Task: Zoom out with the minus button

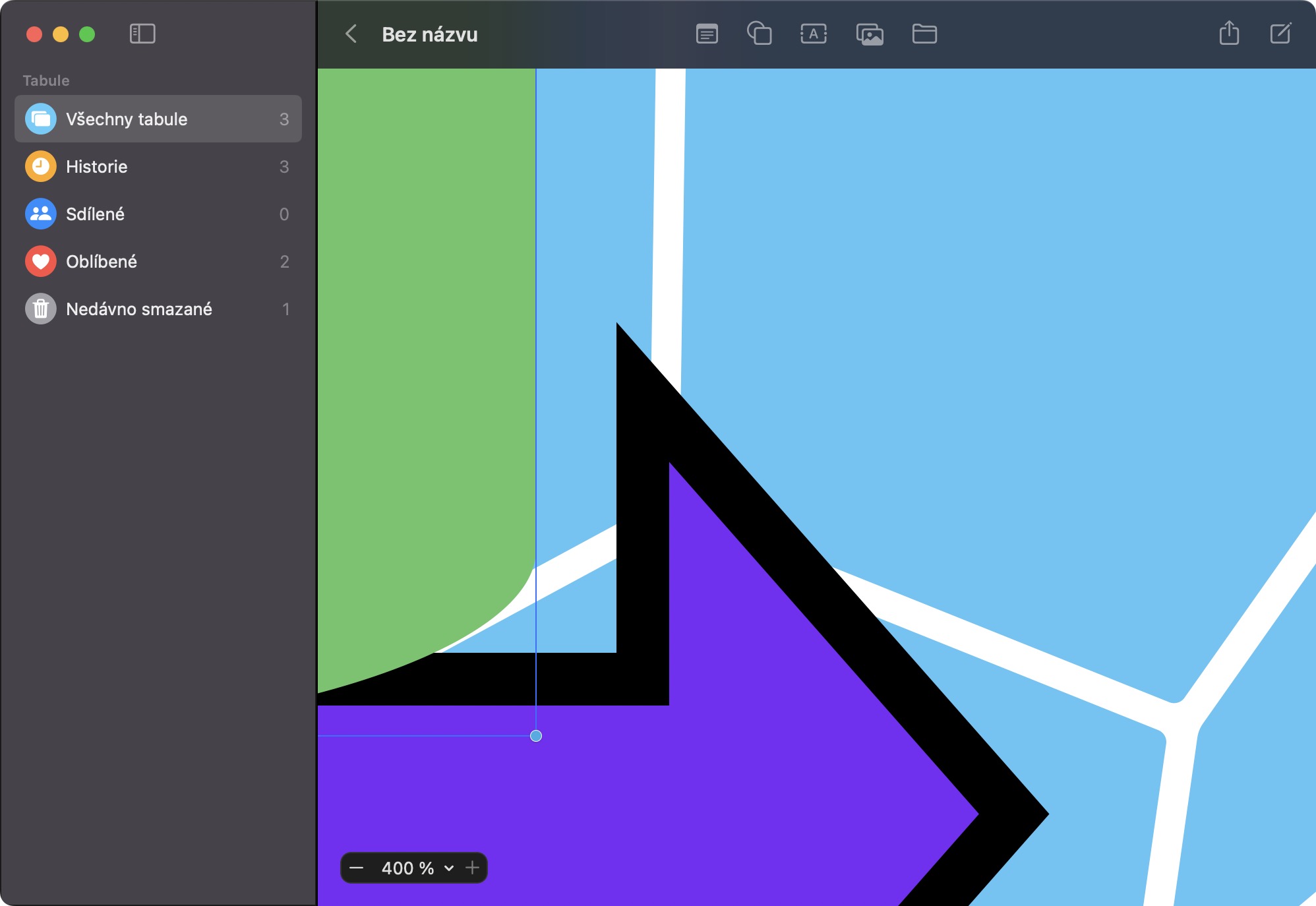Action: tap(357, 868)
